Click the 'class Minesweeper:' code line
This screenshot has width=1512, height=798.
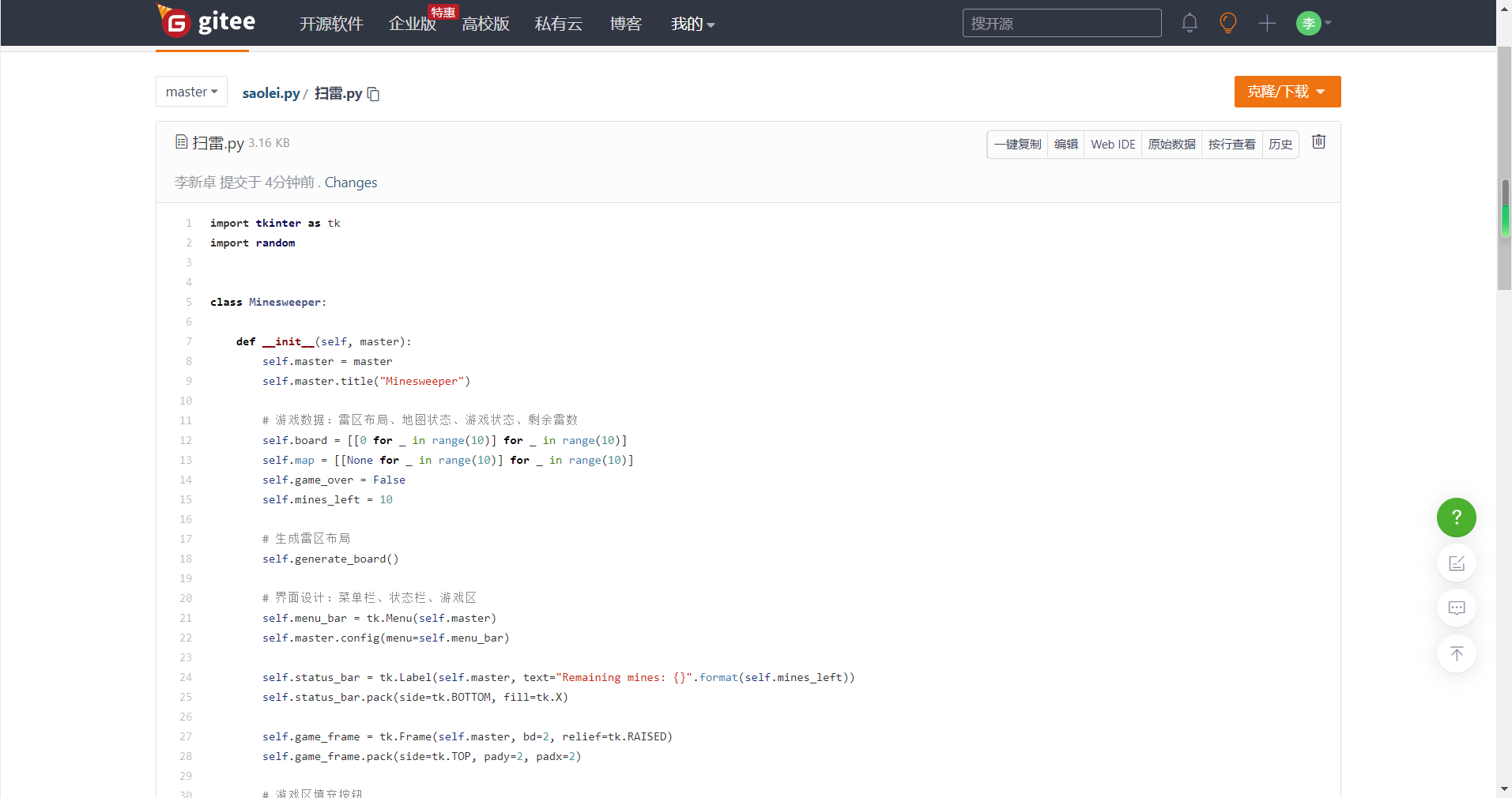click(268, 302)
